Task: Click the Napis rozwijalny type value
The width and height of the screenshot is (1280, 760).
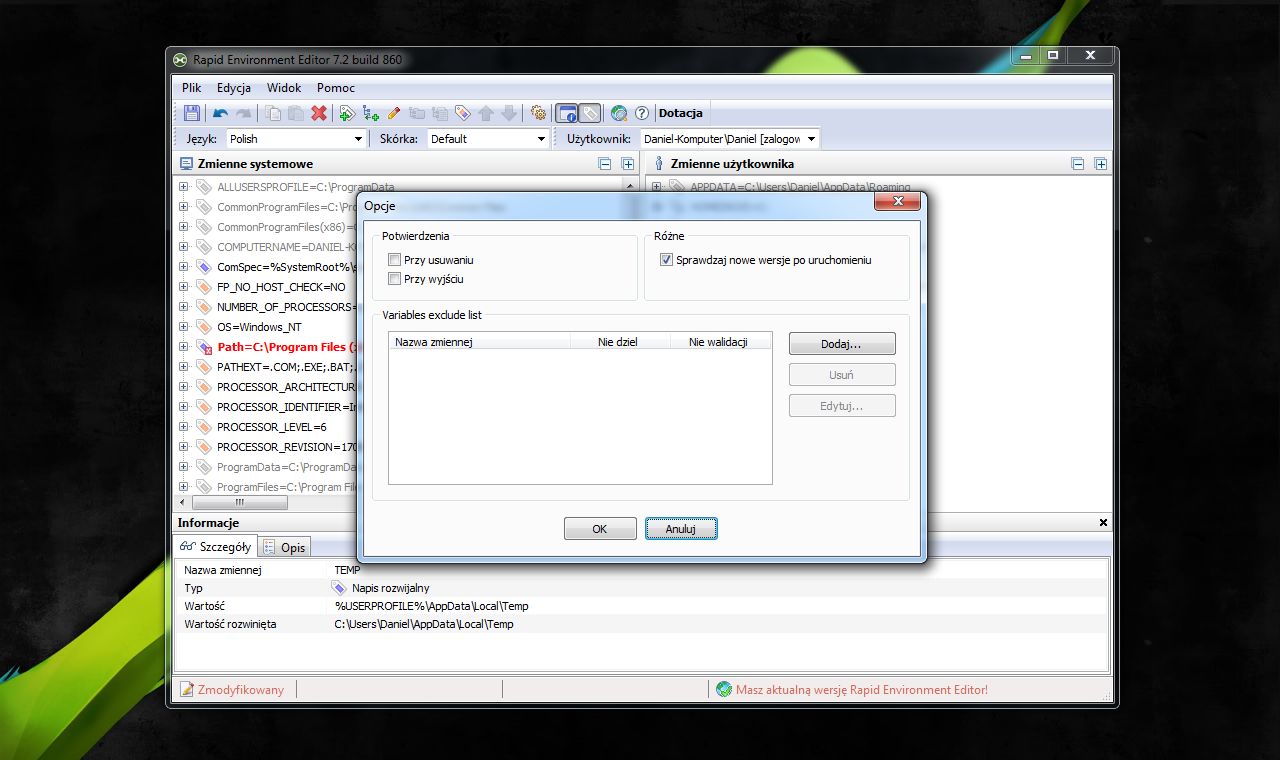Action: [x=390, y=588]
